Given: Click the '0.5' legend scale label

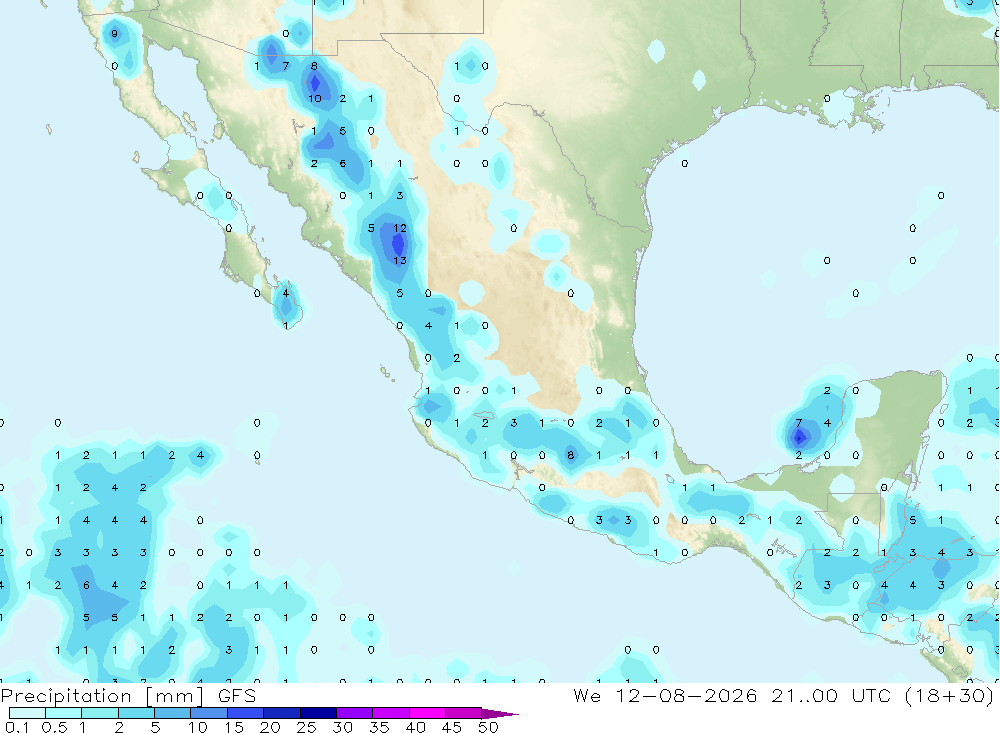Looking at the screenshot, I should 54,727.
